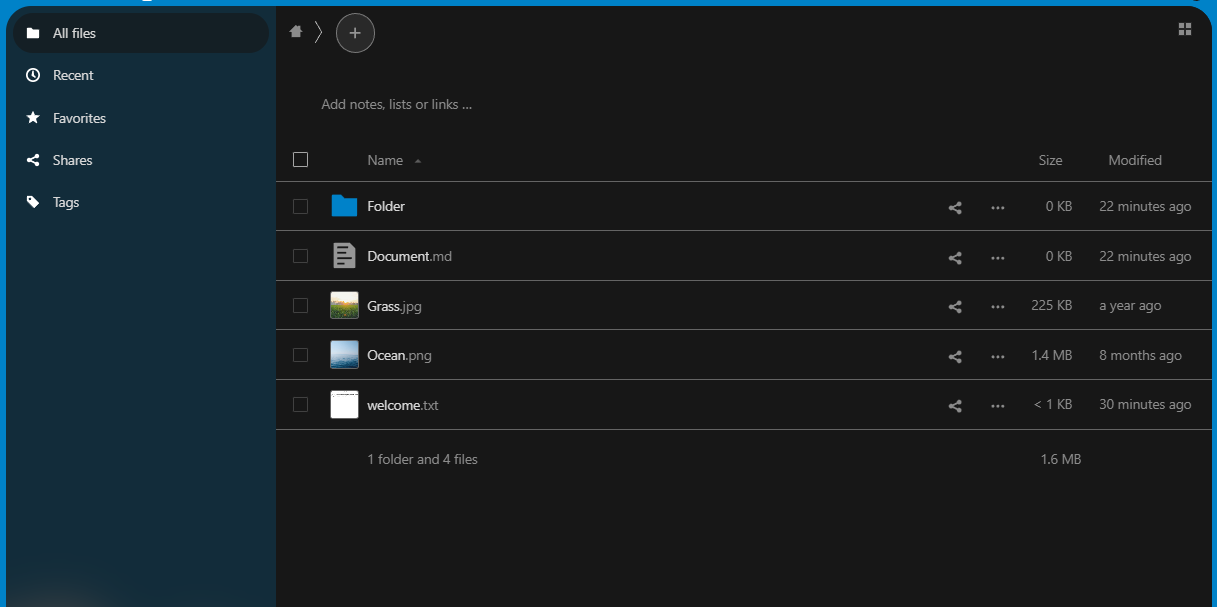Click the All files folder icon

click(x=33, y=33)
